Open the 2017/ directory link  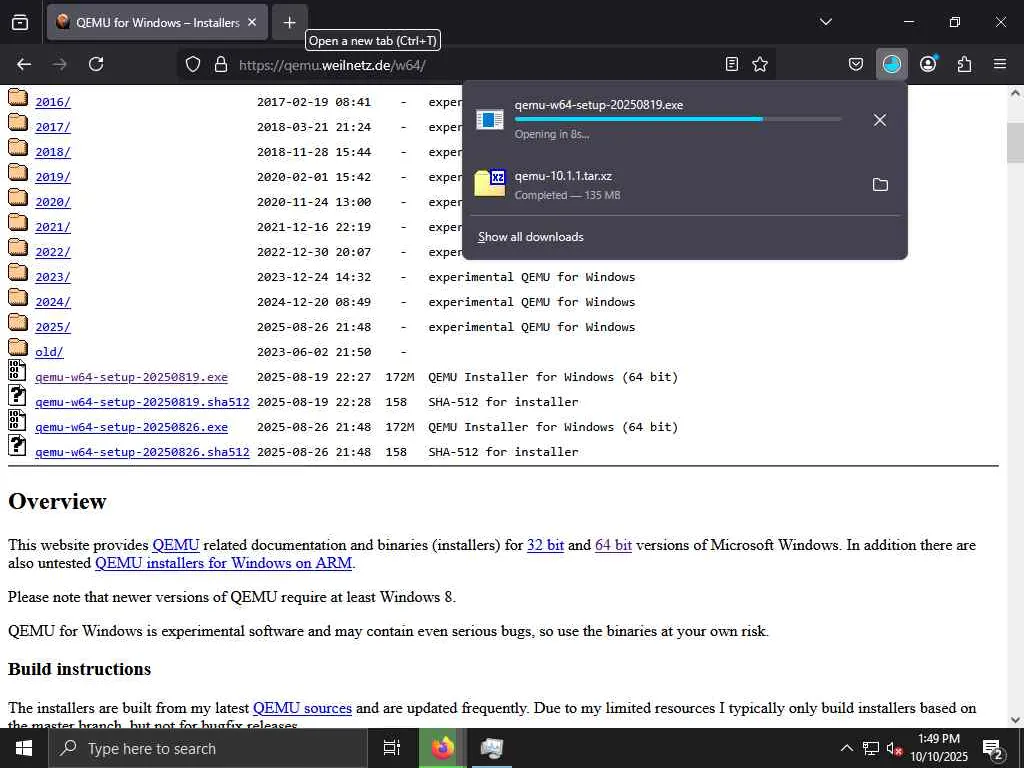tap(53, 127)
